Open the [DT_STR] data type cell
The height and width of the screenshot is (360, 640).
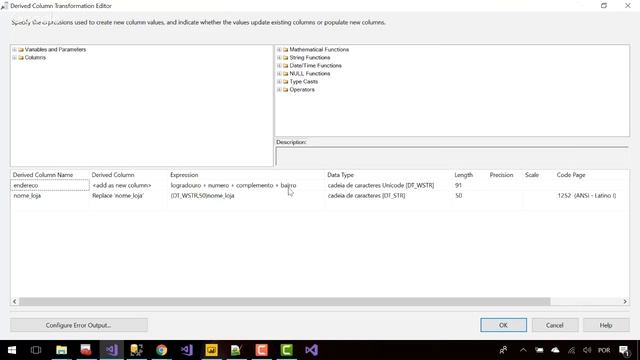(x=389, y=196)
